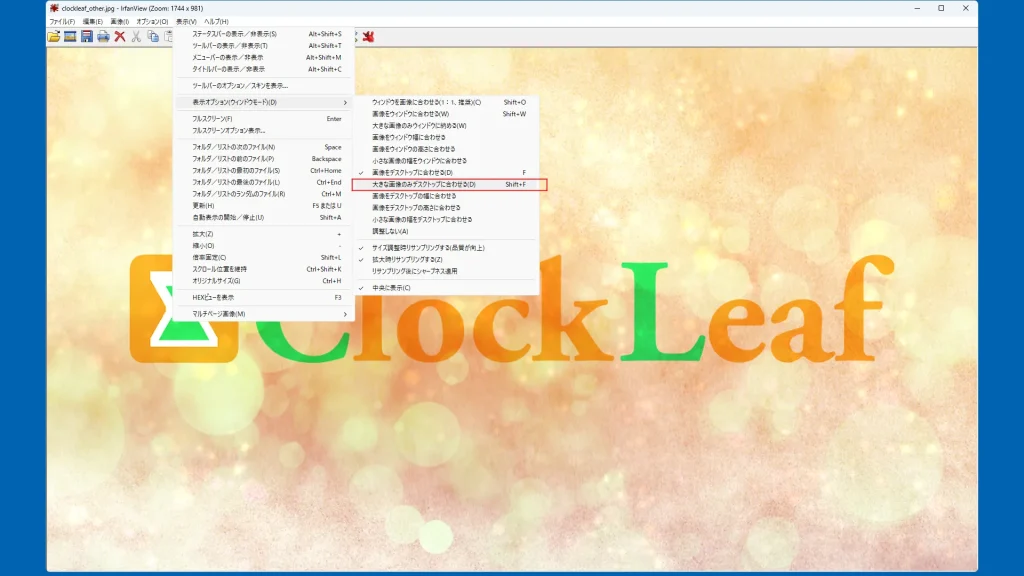The image size is (1024, 576).
Task: Select 画像をデスクトップの高さに合わせる
Action: pos(447,208)
